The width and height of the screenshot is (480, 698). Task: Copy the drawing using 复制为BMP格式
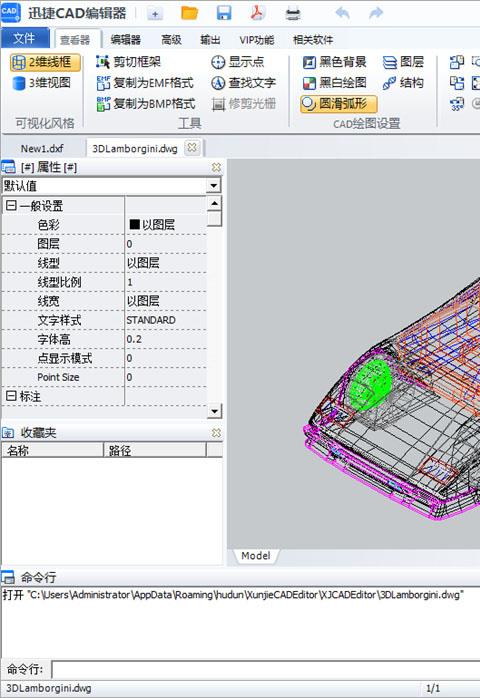pyautogui.click(x=145, y=104)
